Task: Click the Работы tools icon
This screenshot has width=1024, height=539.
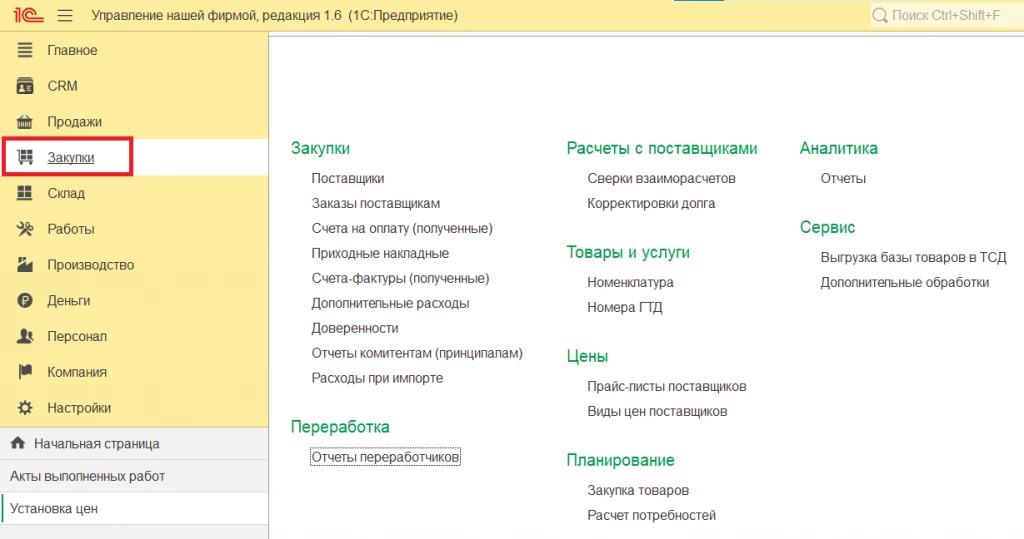Action: tap(25, 229)
